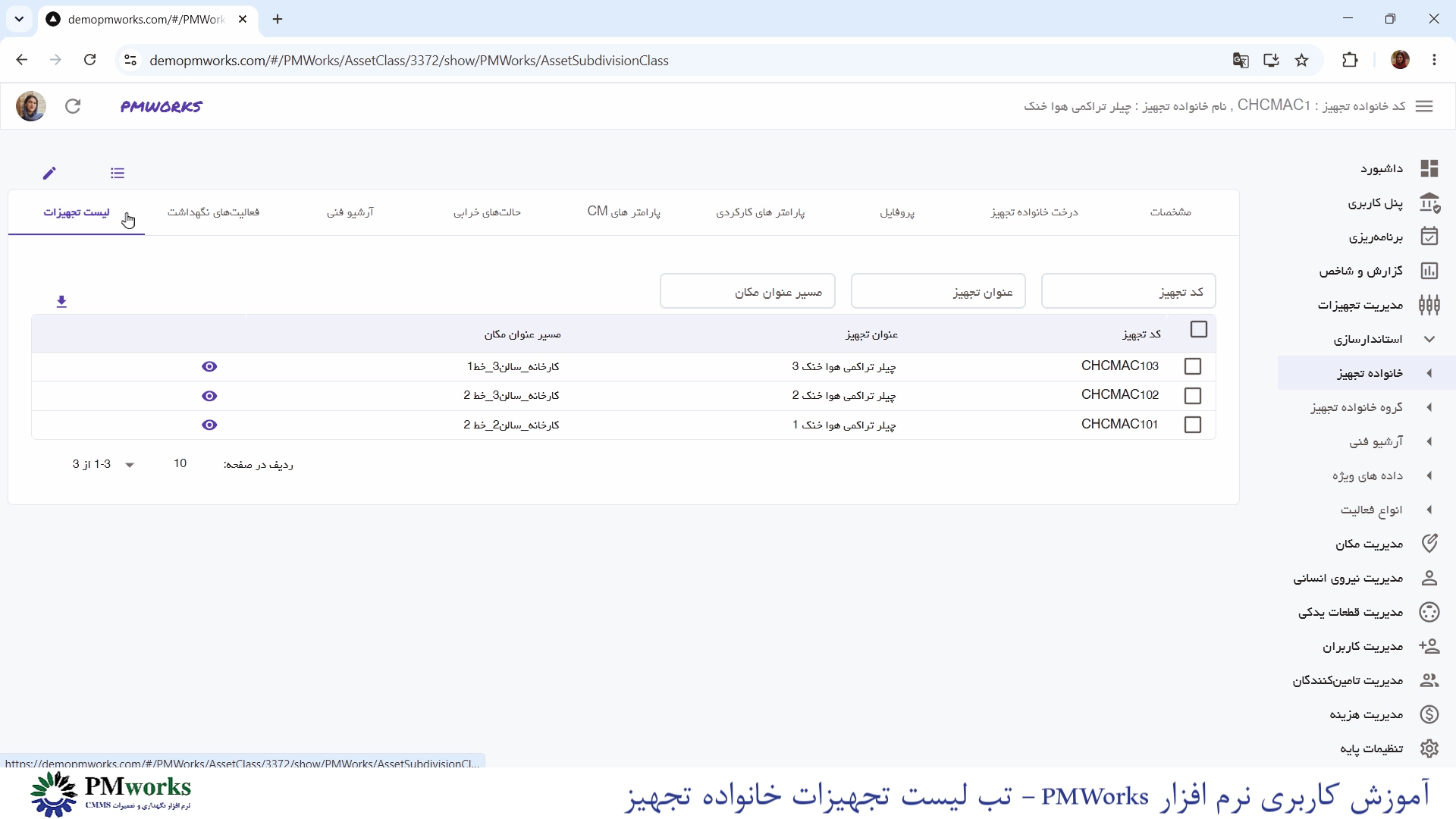
Task: Click the مسیر عنوان مکان filter field
Action: (x=748, y=291)
